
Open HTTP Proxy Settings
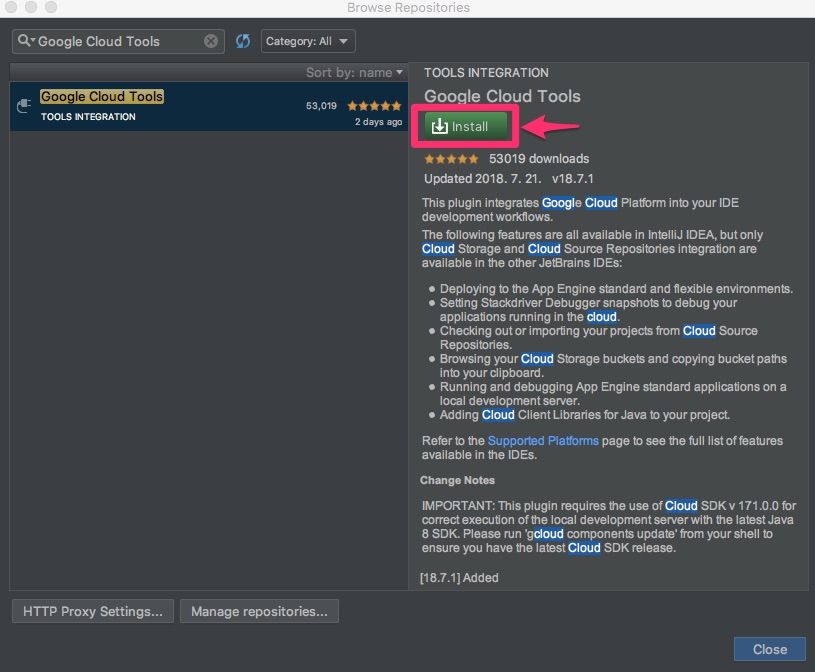click(93, 611)
